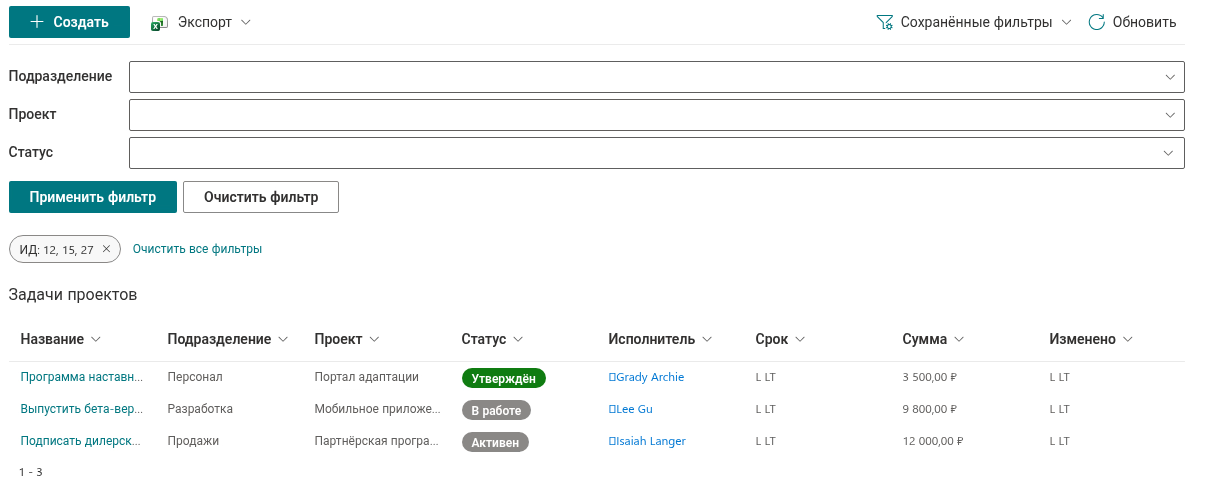Open the Подписать дилерск... task link

tap(81, 441)
